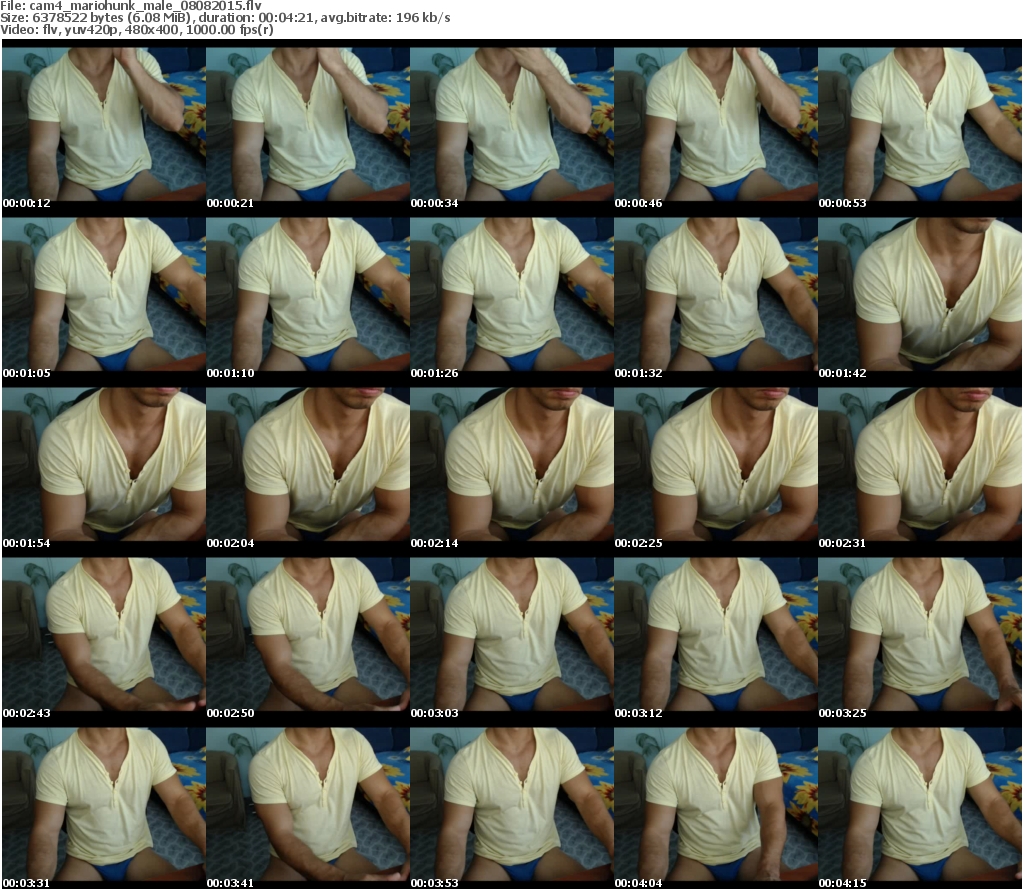Click the file name cam4_mariohunk_male_08082015.flv
The width and height of the screenshot is (1024, 889).
[x=145, y=6]
